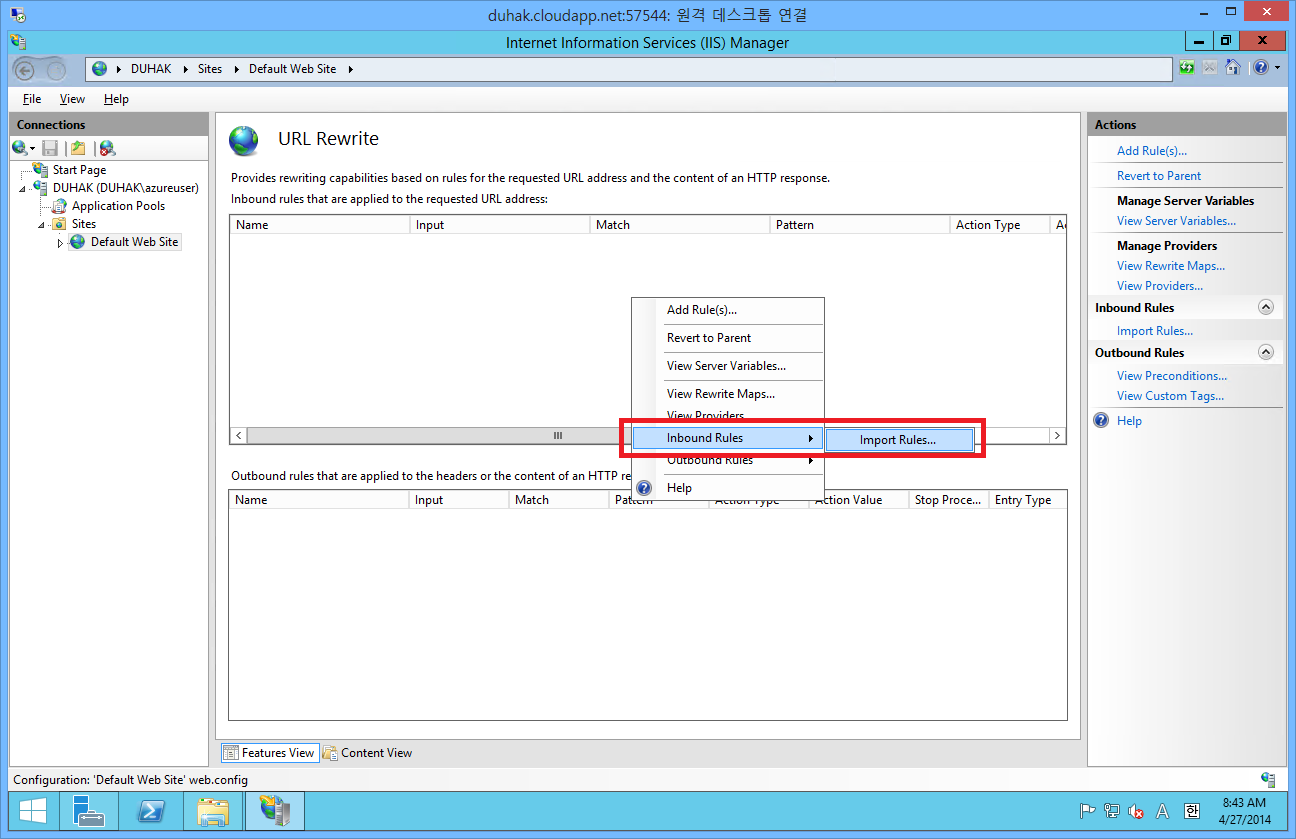This screenshot has width=1296, height=839.
Task: Open Server Manager from the taskbar
Action: coord(89,811)
